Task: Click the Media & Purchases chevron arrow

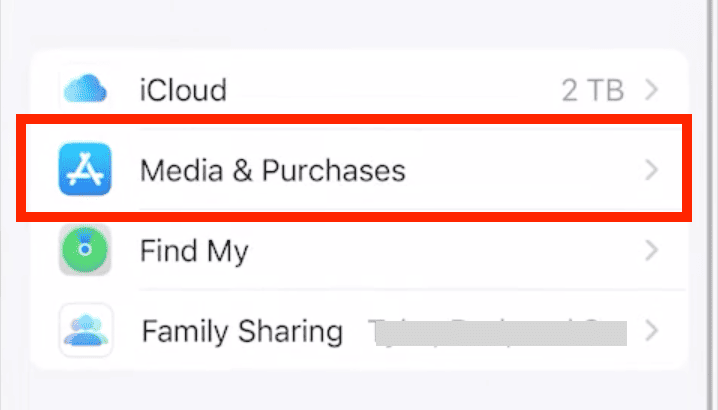Action: tap(652, 170)
